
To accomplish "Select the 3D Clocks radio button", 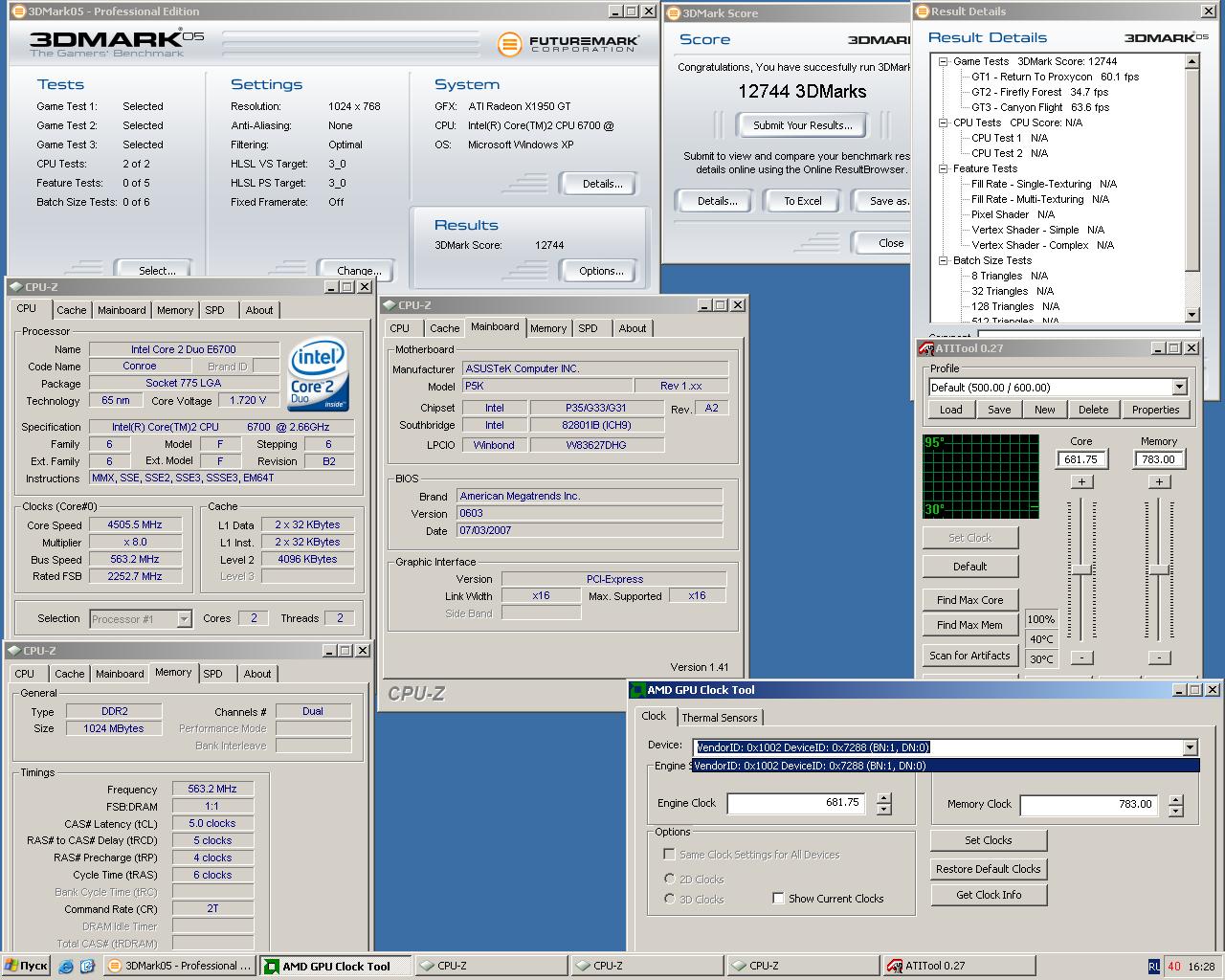I will [x=669, y=899].
